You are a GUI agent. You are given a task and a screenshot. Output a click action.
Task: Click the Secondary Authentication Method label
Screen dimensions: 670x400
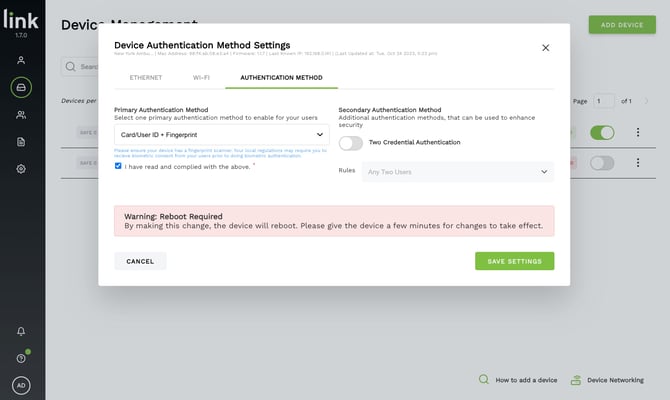390,110
